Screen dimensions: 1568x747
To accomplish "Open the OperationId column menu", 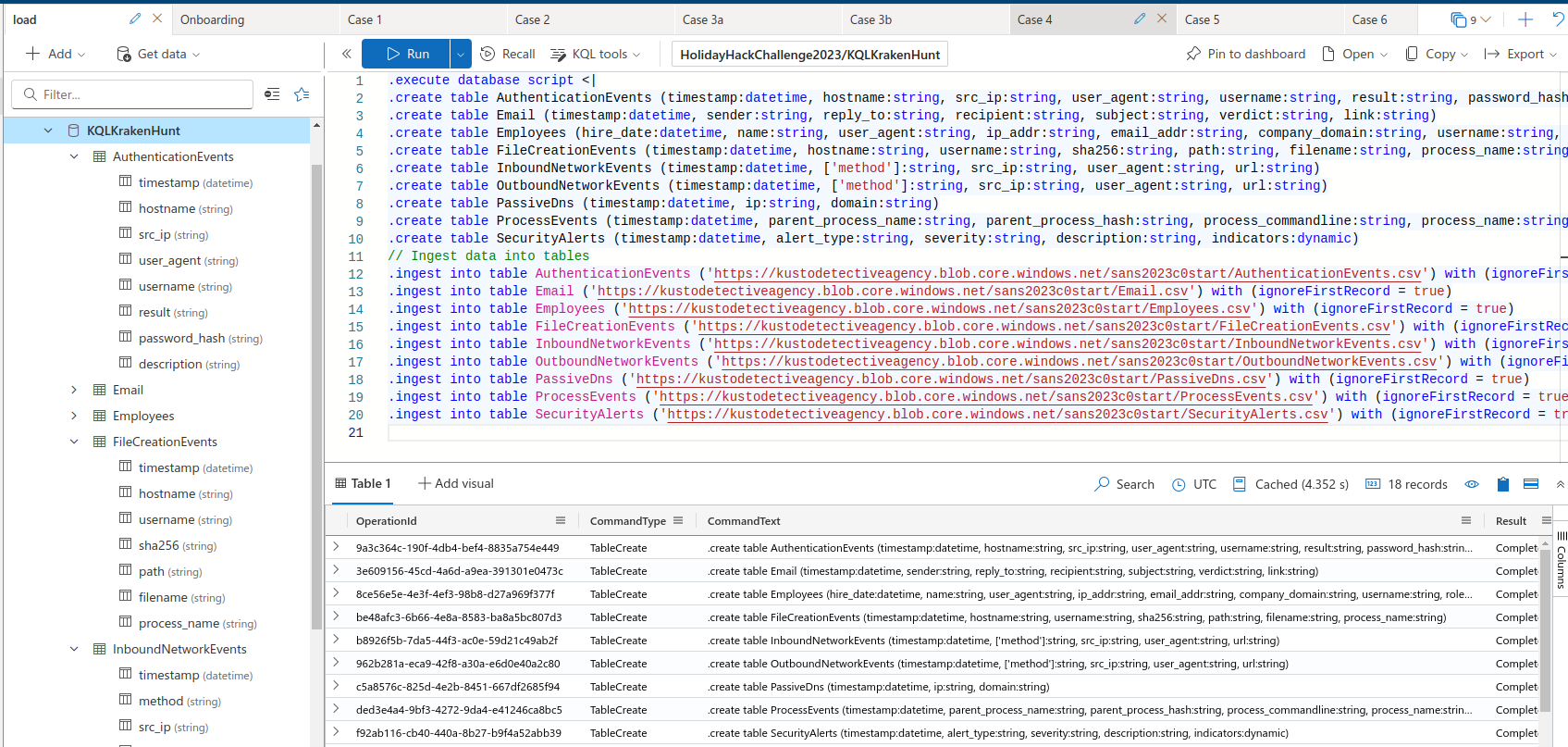I will [560, 520].
